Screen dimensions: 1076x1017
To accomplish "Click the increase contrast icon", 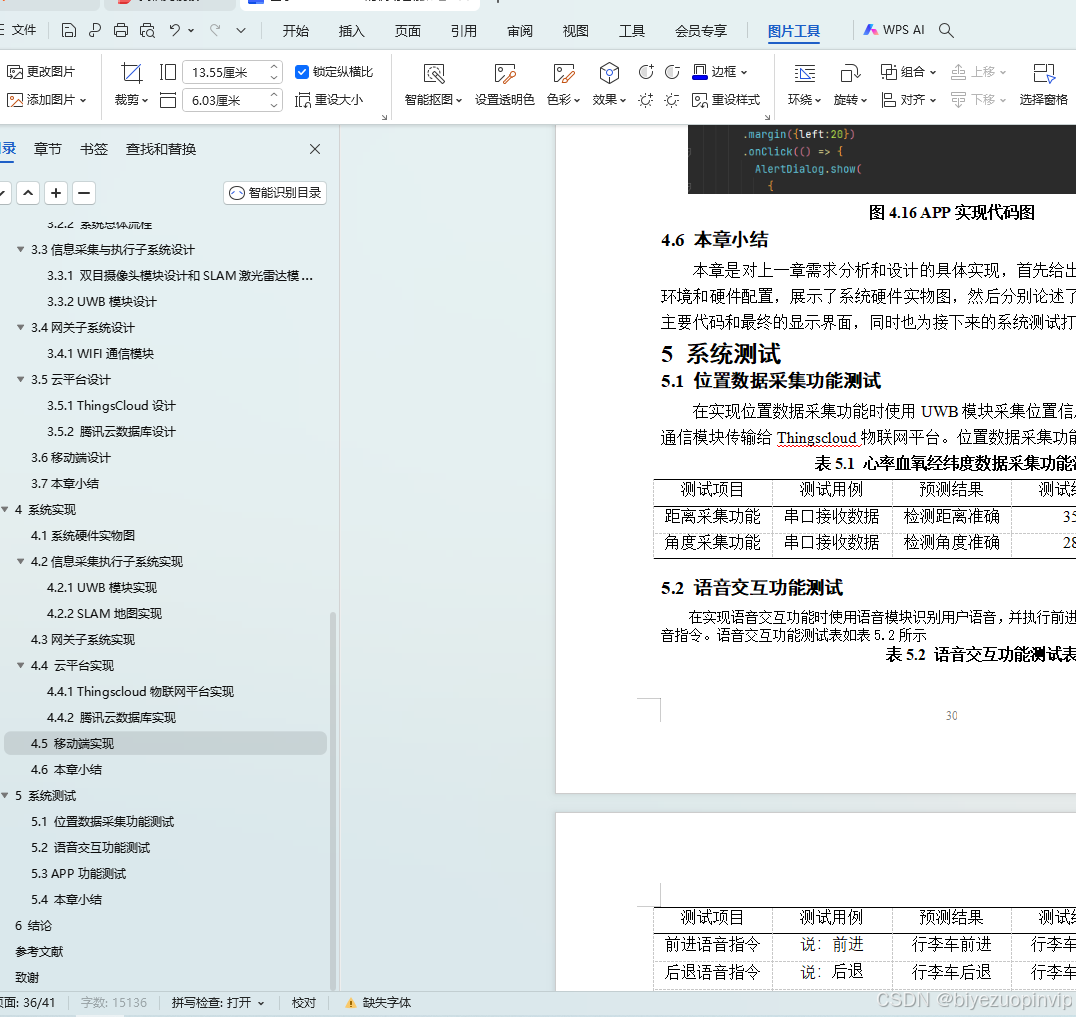I will pyautogui.click(x=646, y=72).
